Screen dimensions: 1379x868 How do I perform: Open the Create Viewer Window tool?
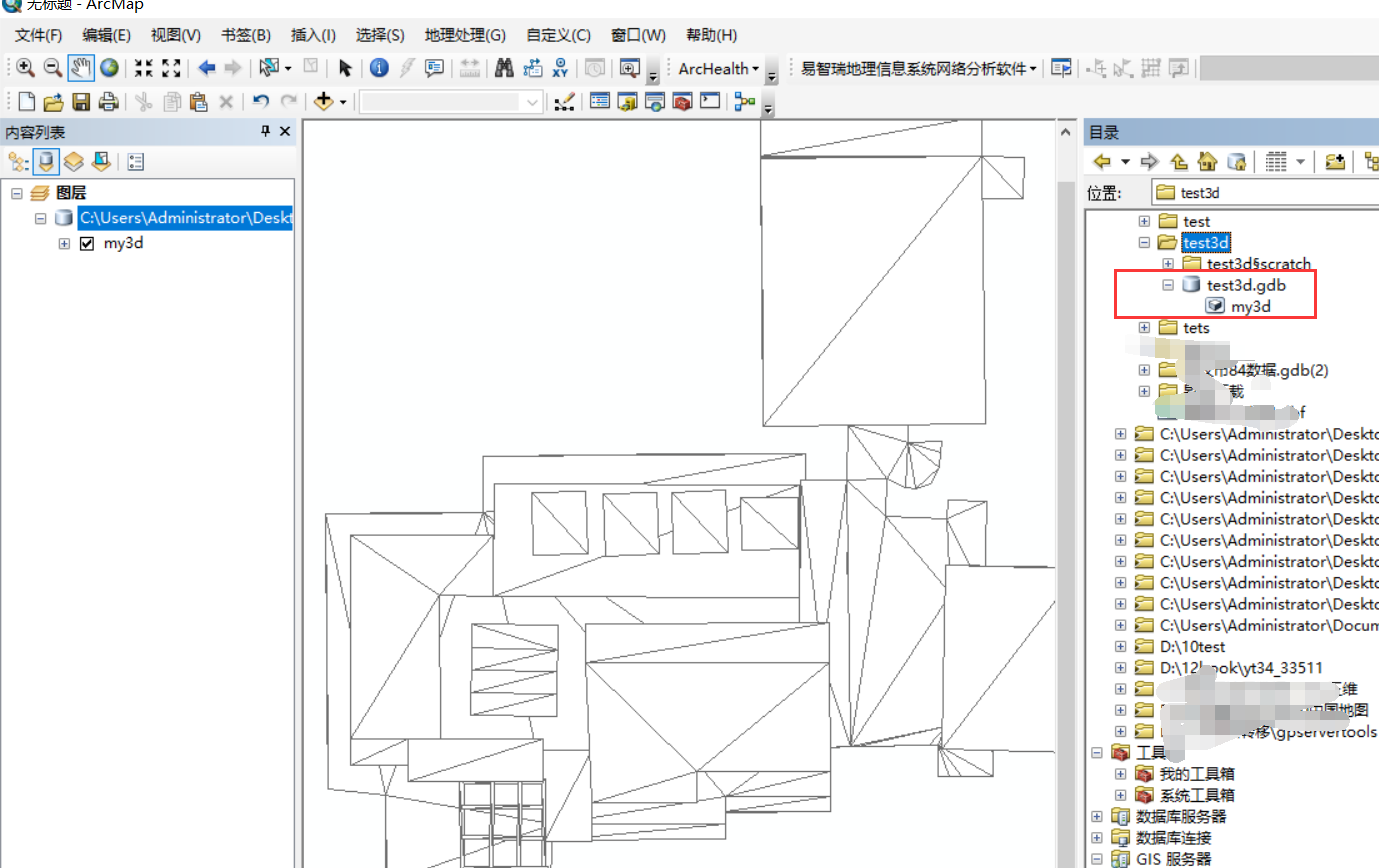[629, 68]
